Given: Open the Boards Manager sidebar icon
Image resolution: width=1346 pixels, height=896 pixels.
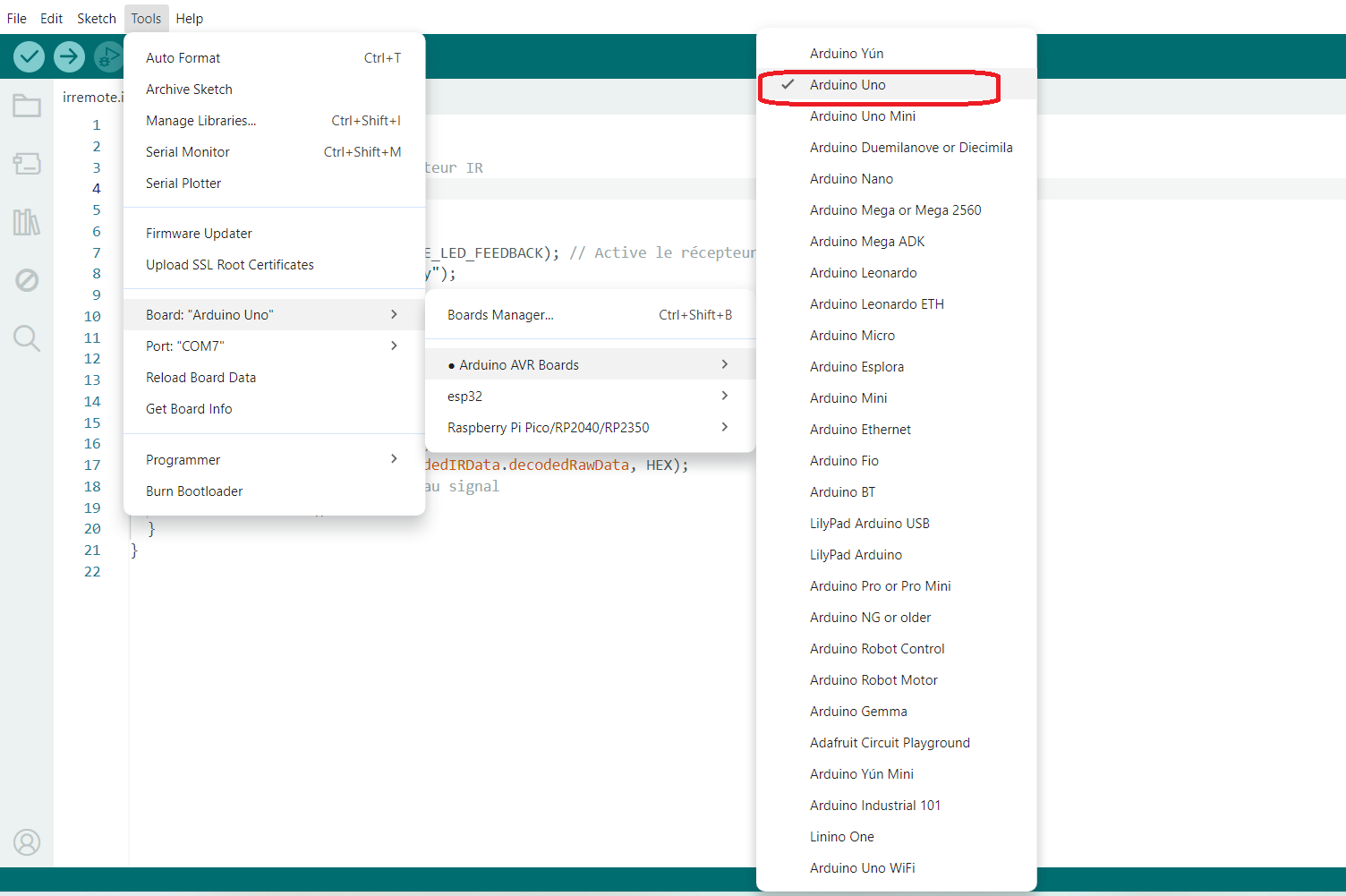Looking at the screenshot, I should (27, 164).
